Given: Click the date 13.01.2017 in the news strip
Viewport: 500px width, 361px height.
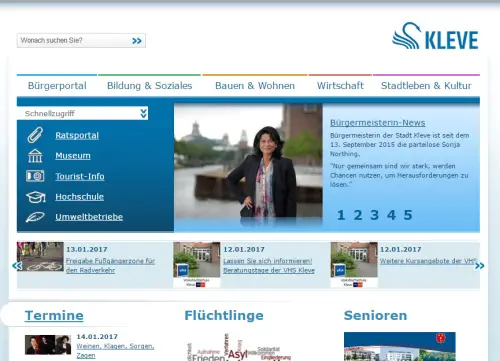Looking at the screenshot, I should point(87,249).
